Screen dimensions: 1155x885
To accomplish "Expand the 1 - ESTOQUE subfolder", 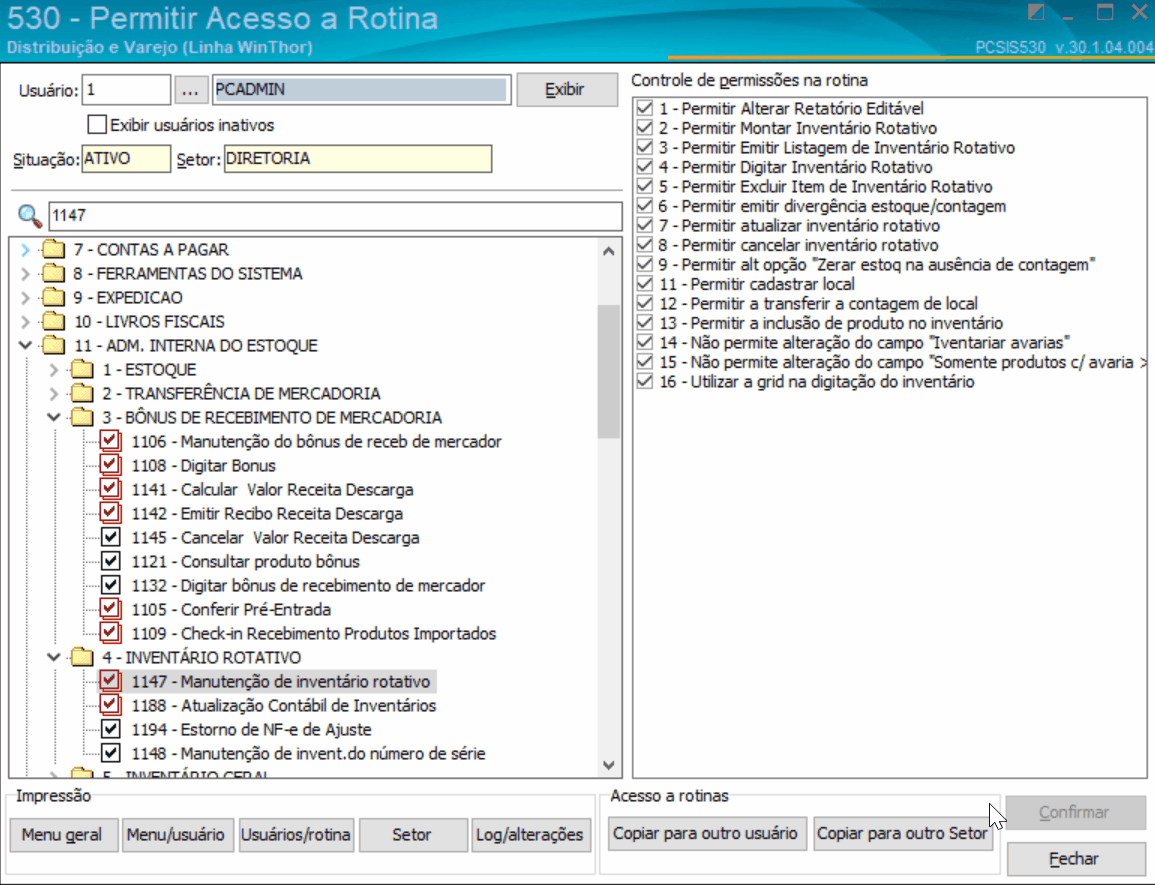I will tap(53, 369).
